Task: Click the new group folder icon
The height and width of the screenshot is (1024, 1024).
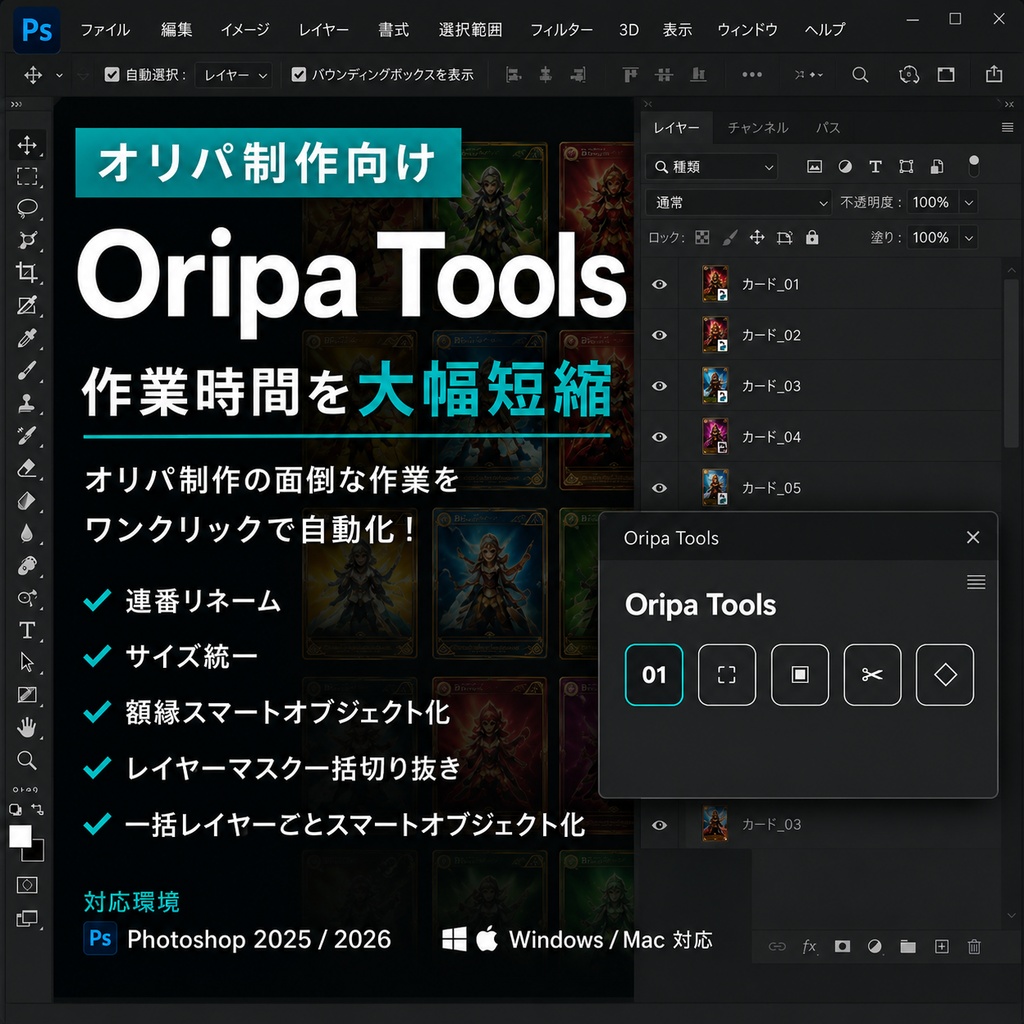Action: 908,946
